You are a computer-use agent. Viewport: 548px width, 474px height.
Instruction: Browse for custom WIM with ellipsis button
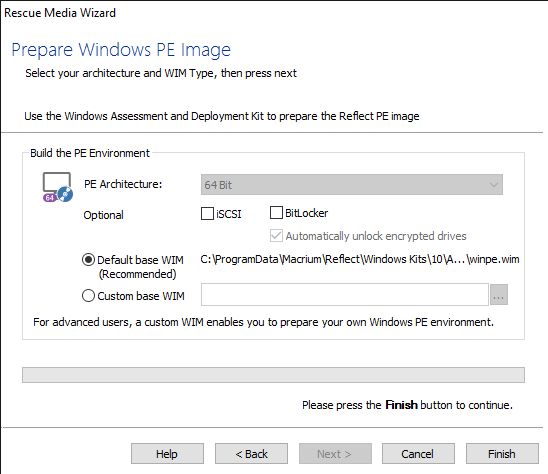coord(499,294)
